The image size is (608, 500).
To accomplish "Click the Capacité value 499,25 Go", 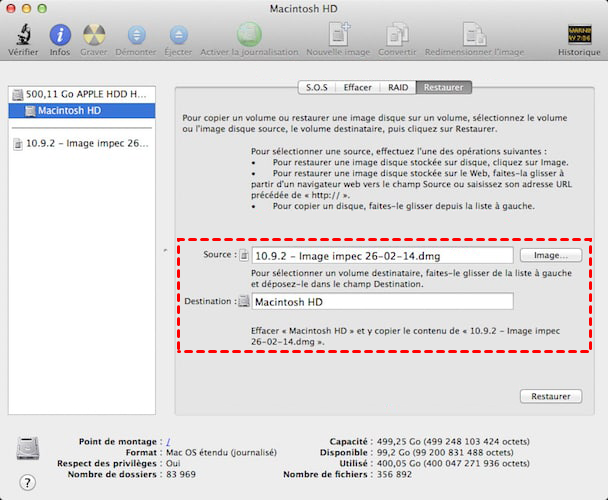I will (453, 441).
